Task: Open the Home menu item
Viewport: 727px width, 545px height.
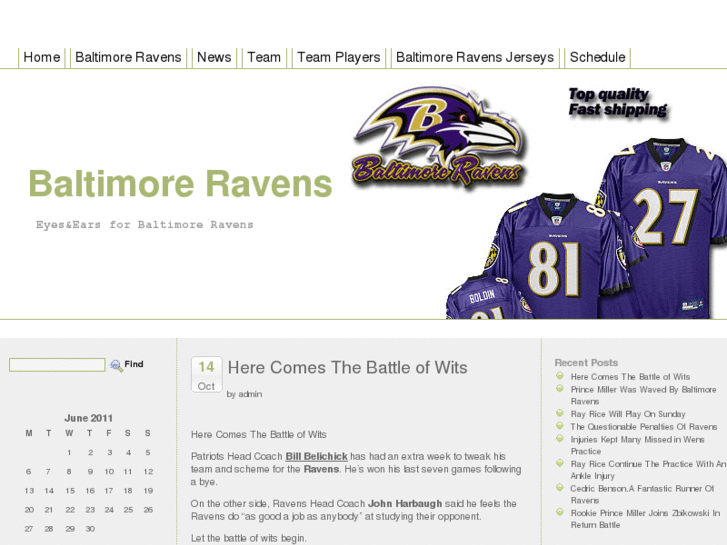Action: pyautogui.click(x=42, y=58)
